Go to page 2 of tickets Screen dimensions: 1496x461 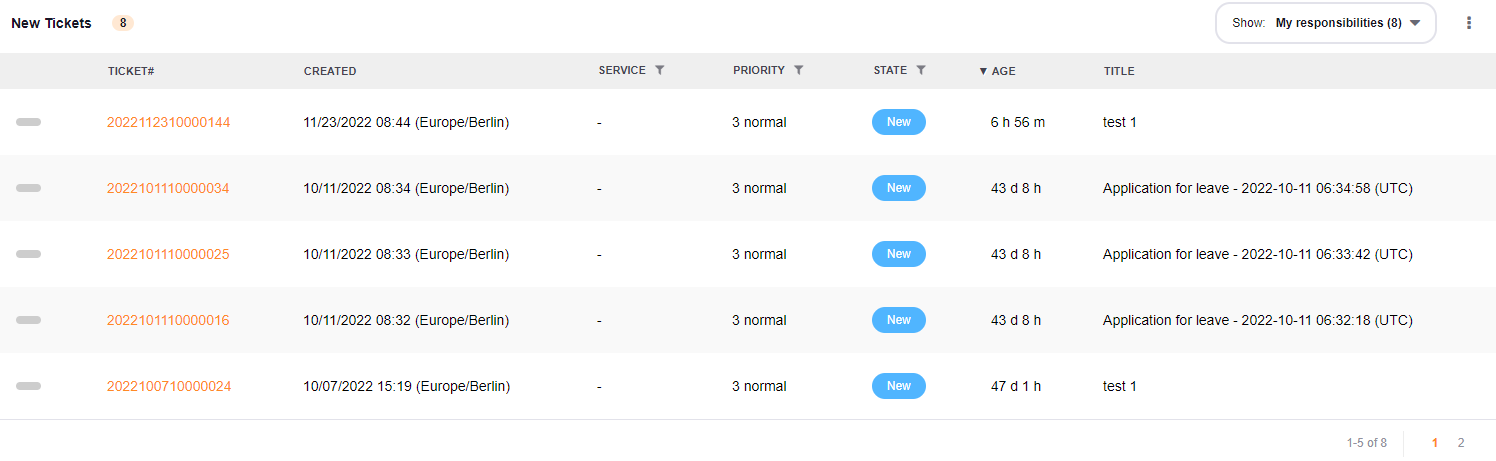(x=1461, y=442)
